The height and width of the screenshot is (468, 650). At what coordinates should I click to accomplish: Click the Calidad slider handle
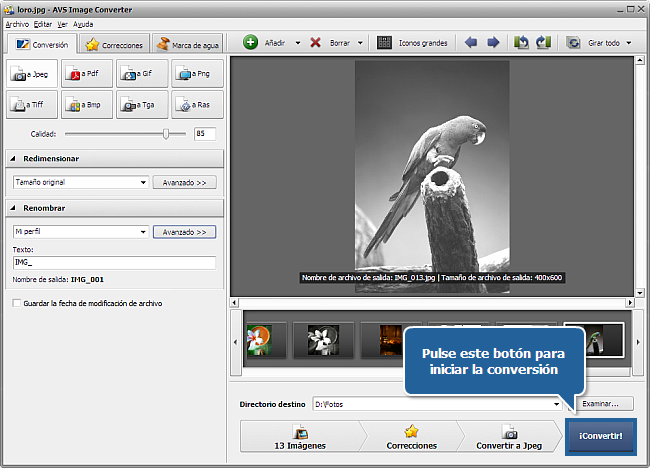click(166, 133)
